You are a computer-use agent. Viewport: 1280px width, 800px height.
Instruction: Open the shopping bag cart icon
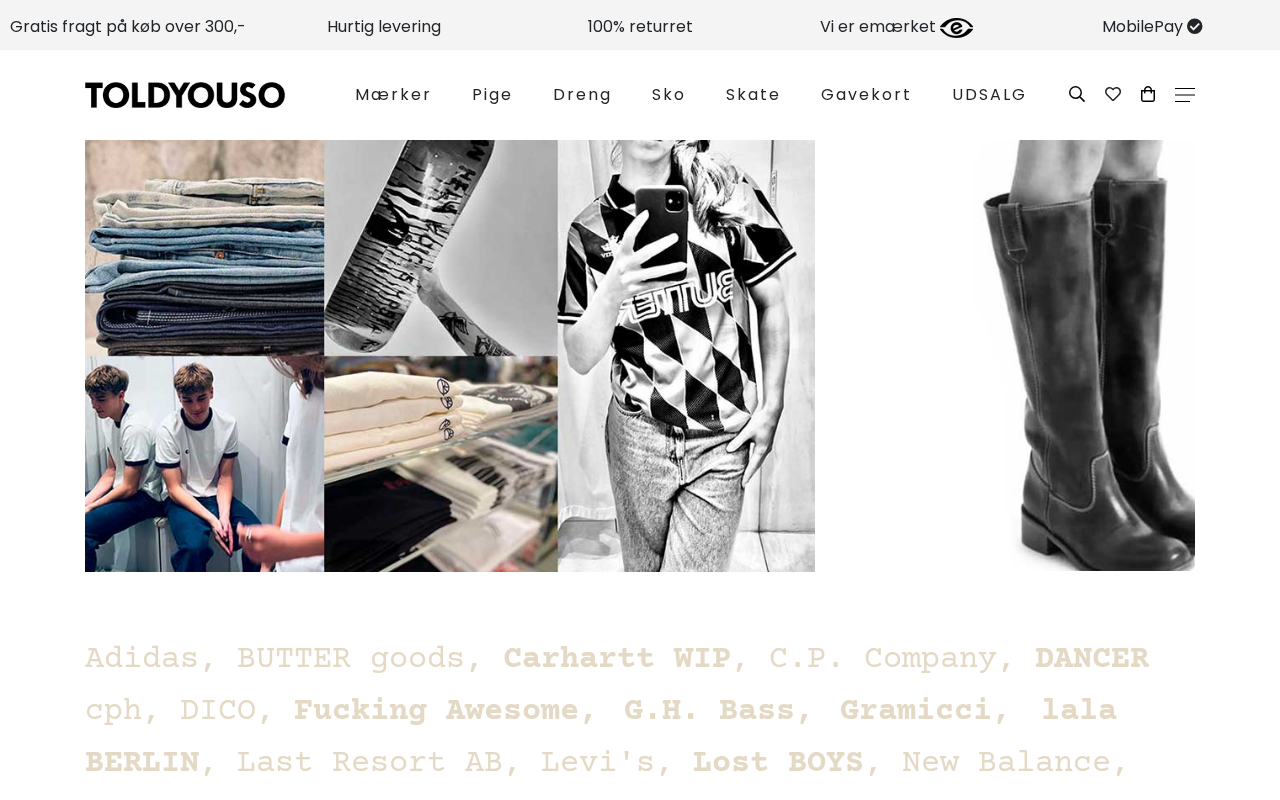coord(1148,94)
